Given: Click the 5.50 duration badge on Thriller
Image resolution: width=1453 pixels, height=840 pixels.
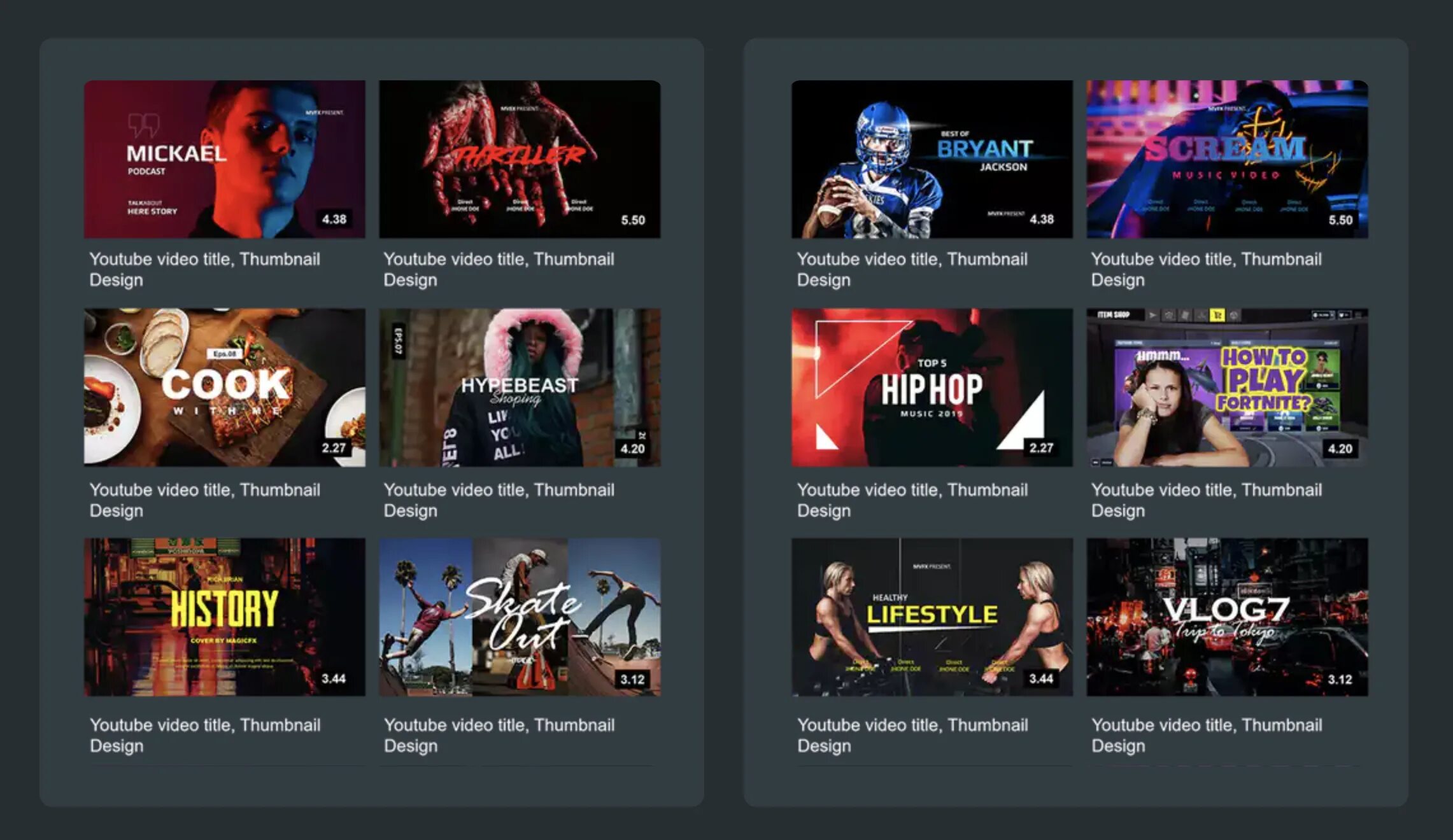Looking at the screenshot, I should click(x=633, y=220).
